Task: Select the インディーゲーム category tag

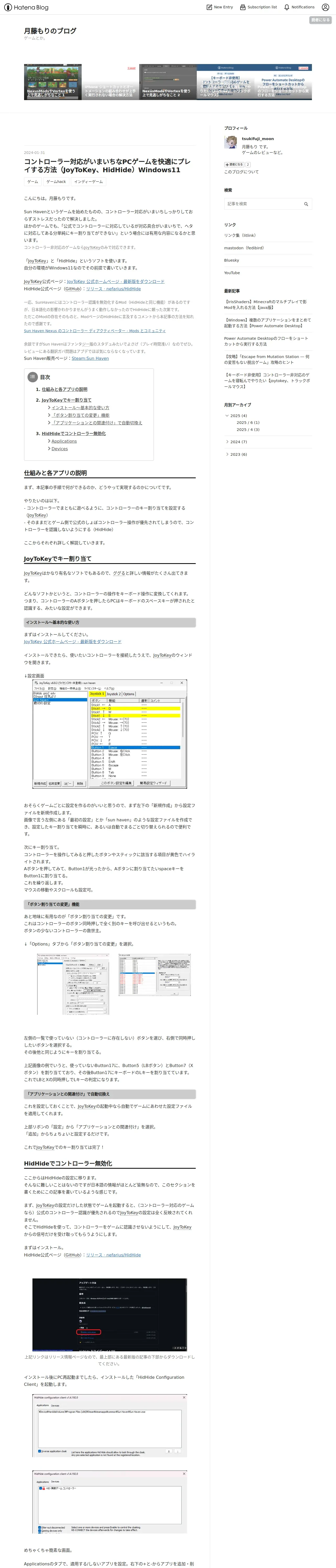Action: (88, 182)
